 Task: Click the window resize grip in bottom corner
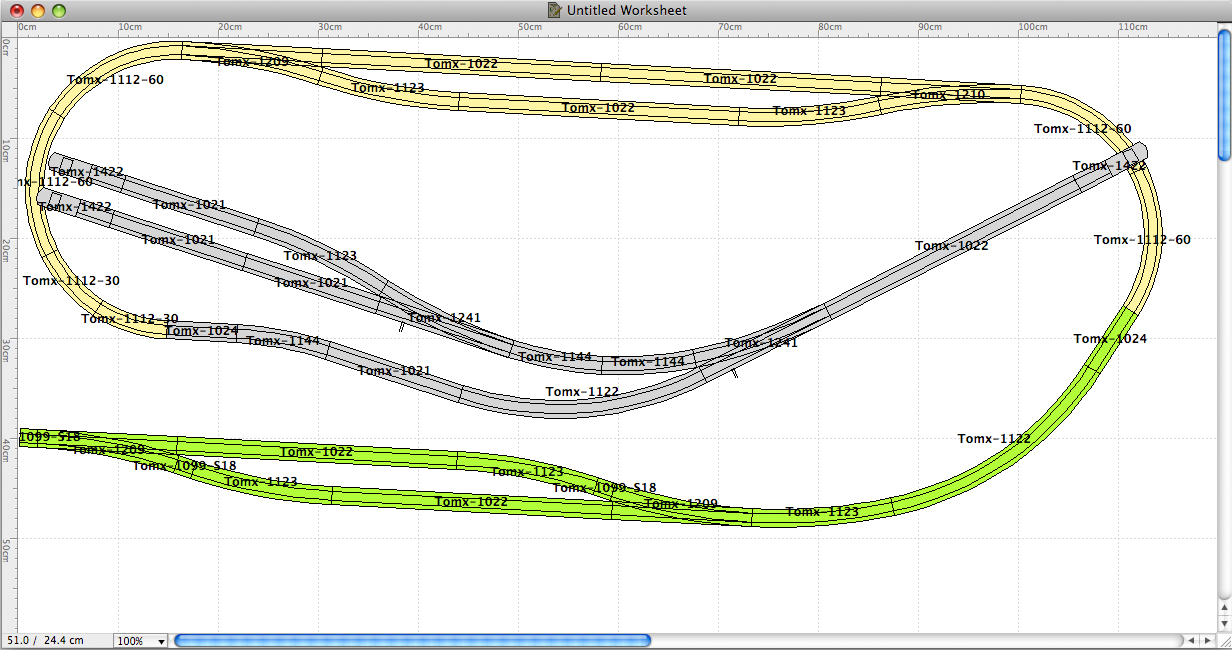click(1224, 640)
